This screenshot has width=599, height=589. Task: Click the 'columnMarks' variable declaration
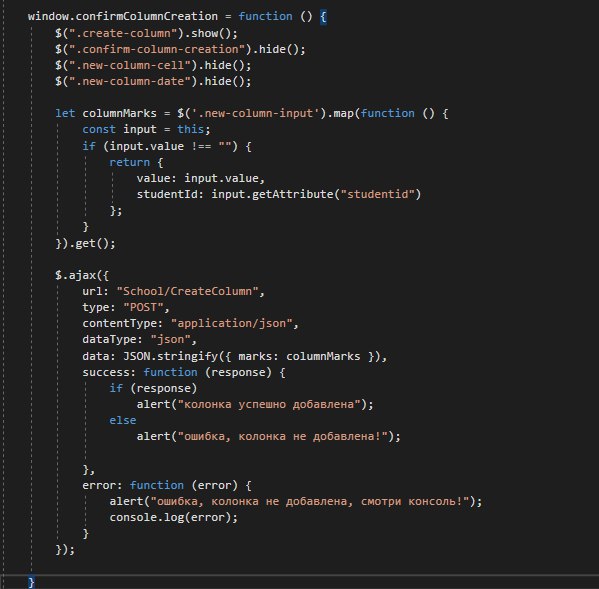(120, 113)
